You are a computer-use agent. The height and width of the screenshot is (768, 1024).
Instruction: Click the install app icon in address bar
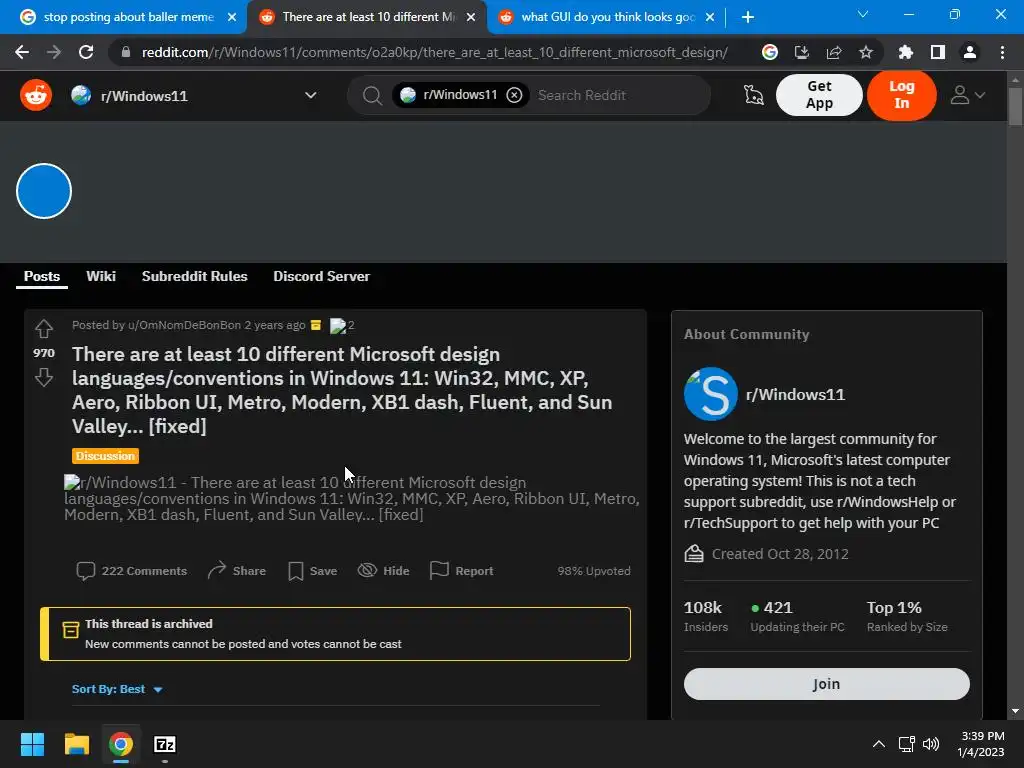pyautogui.click(x=802, y=52)
